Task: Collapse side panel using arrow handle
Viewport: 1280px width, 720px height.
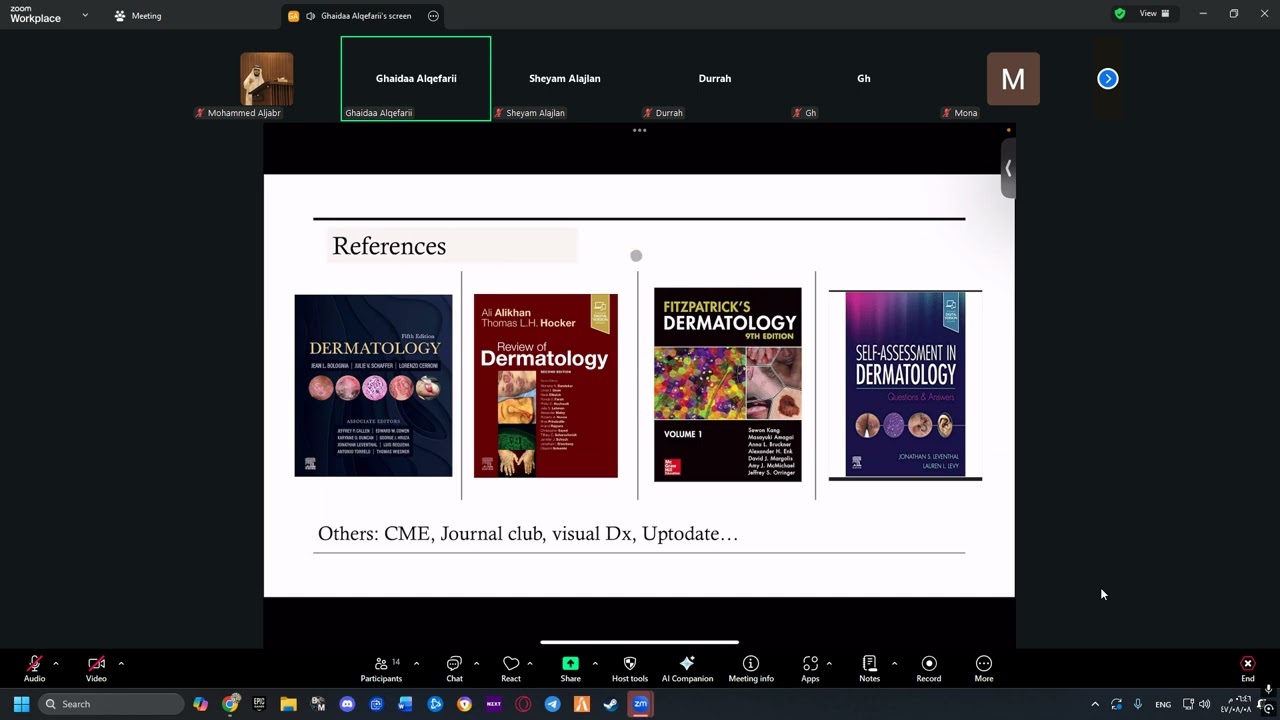Action: (1008, 169)
